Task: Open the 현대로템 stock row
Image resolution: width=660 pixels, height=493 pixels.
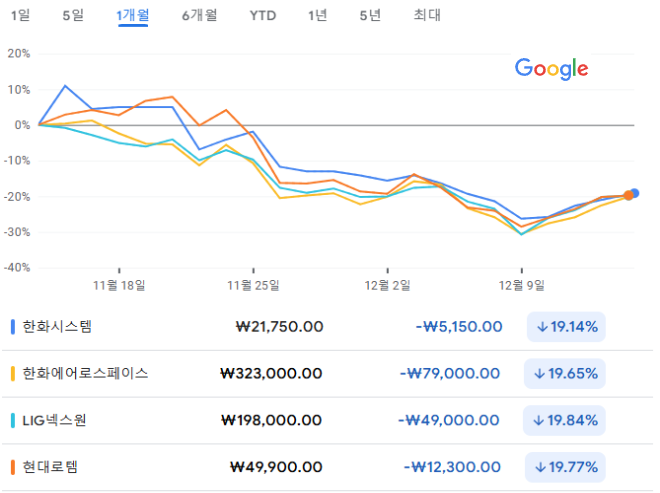Action: click(x=327, y=467)
